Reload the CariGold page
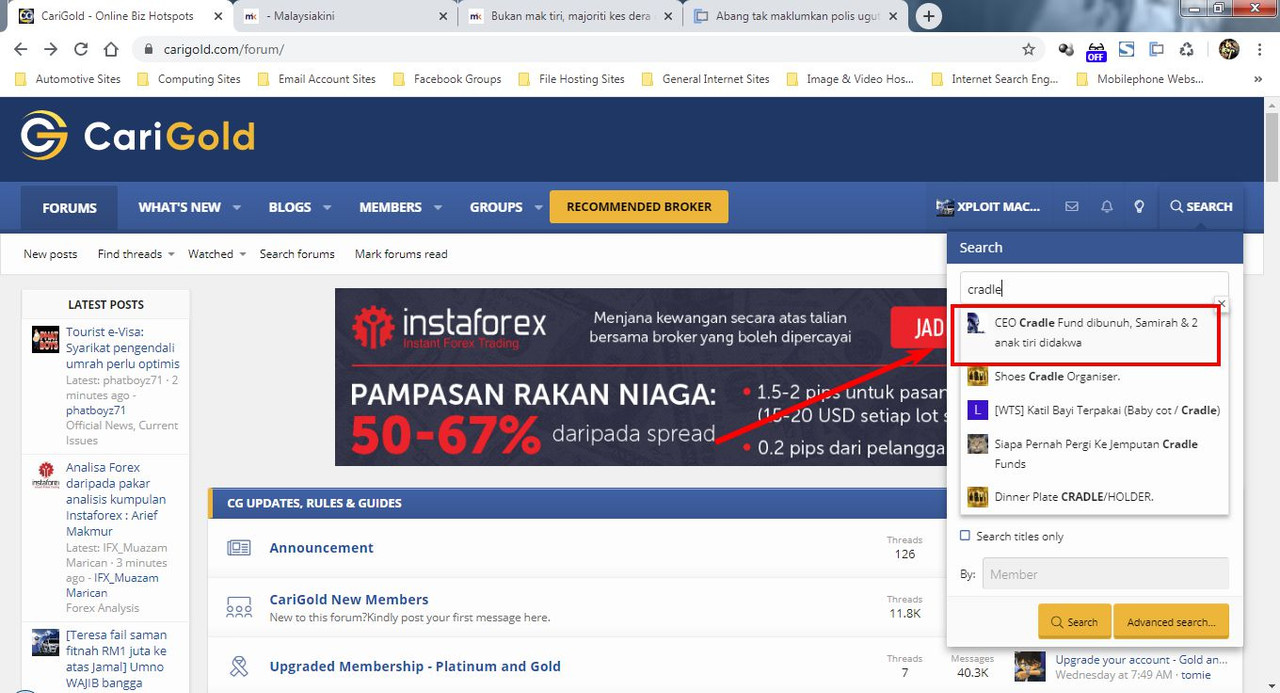Viewport: 1280px width, 693px height. point(81,49)
